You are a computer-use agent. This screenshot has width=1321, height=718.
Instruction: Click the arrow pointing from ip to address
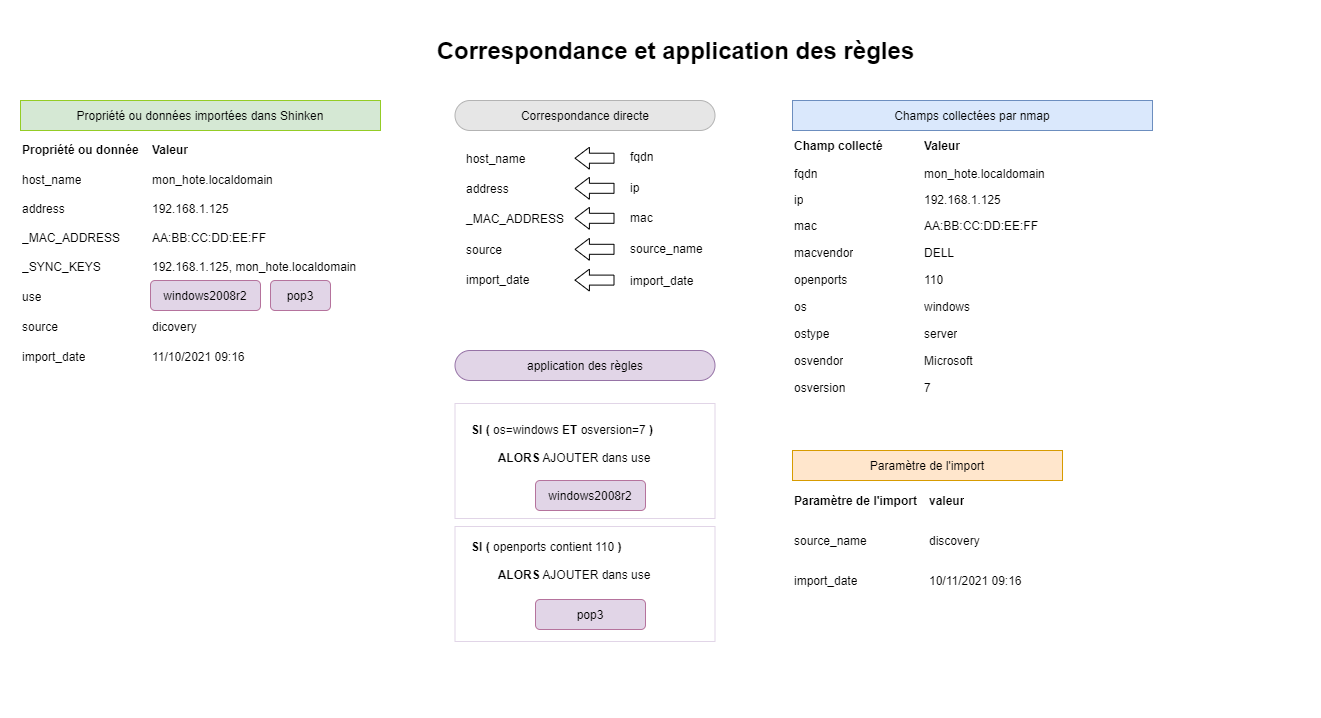[595, 188]
